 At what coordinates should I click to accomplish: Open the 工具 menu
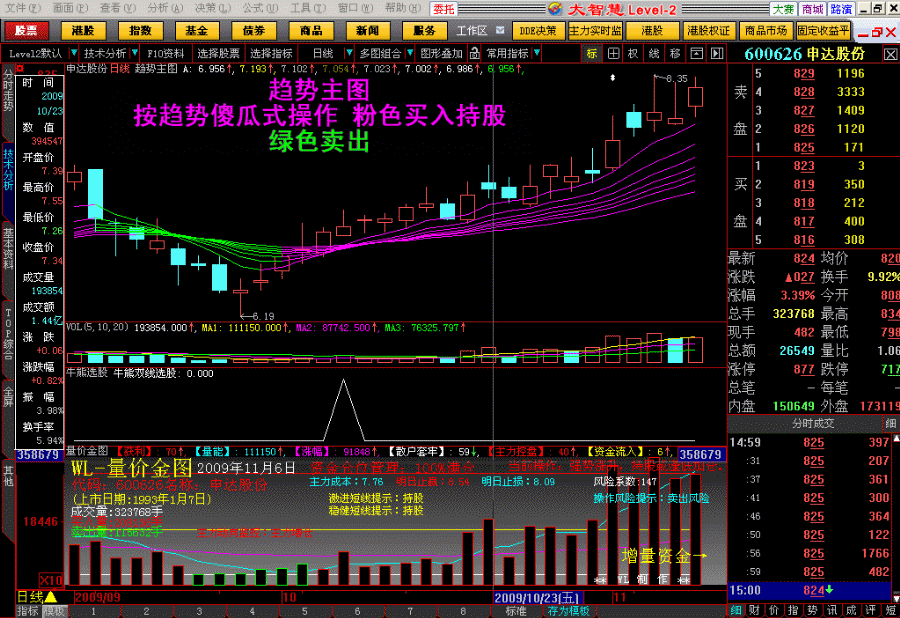pos(307,8)
